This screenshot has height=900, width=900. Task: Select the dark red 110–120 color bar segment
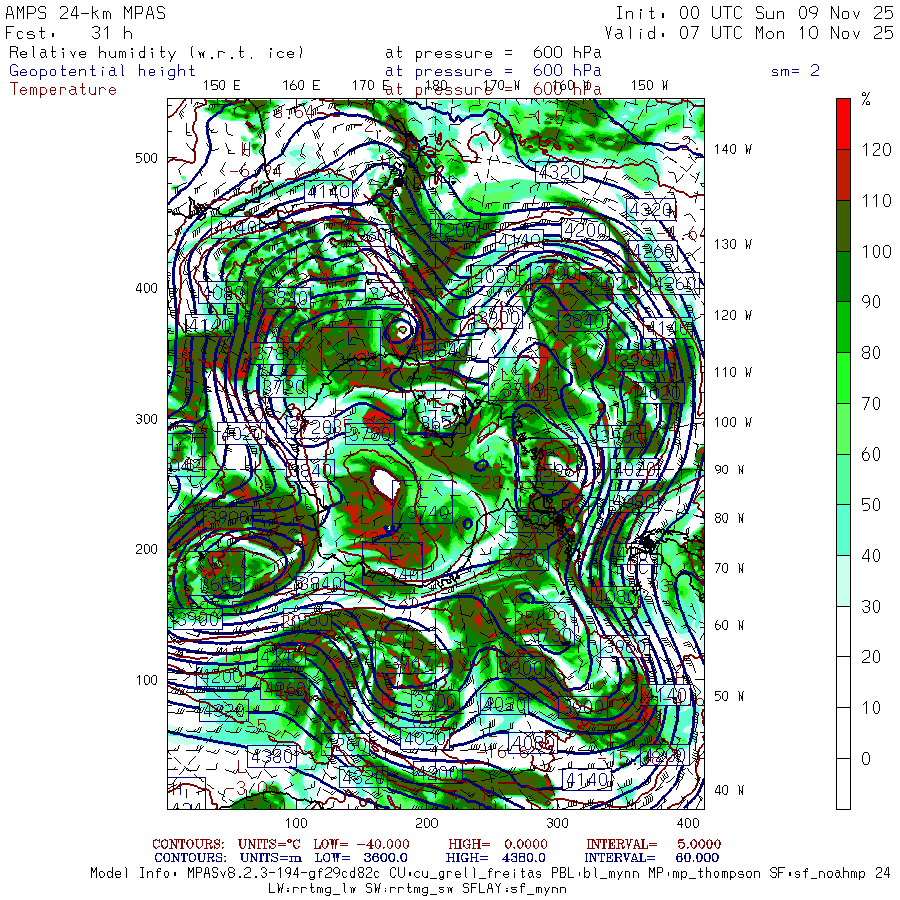coord(843,174)
